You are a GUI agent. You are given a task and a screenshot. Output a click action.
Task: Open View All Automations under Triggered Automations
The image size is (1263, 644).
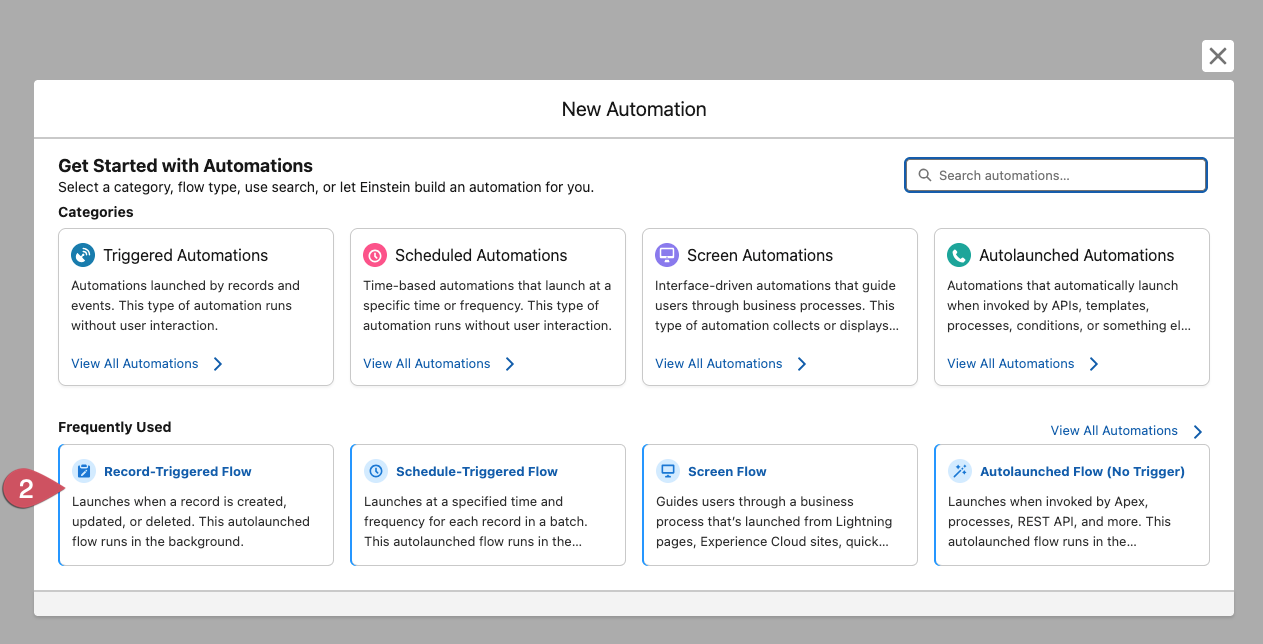point(135,364)
